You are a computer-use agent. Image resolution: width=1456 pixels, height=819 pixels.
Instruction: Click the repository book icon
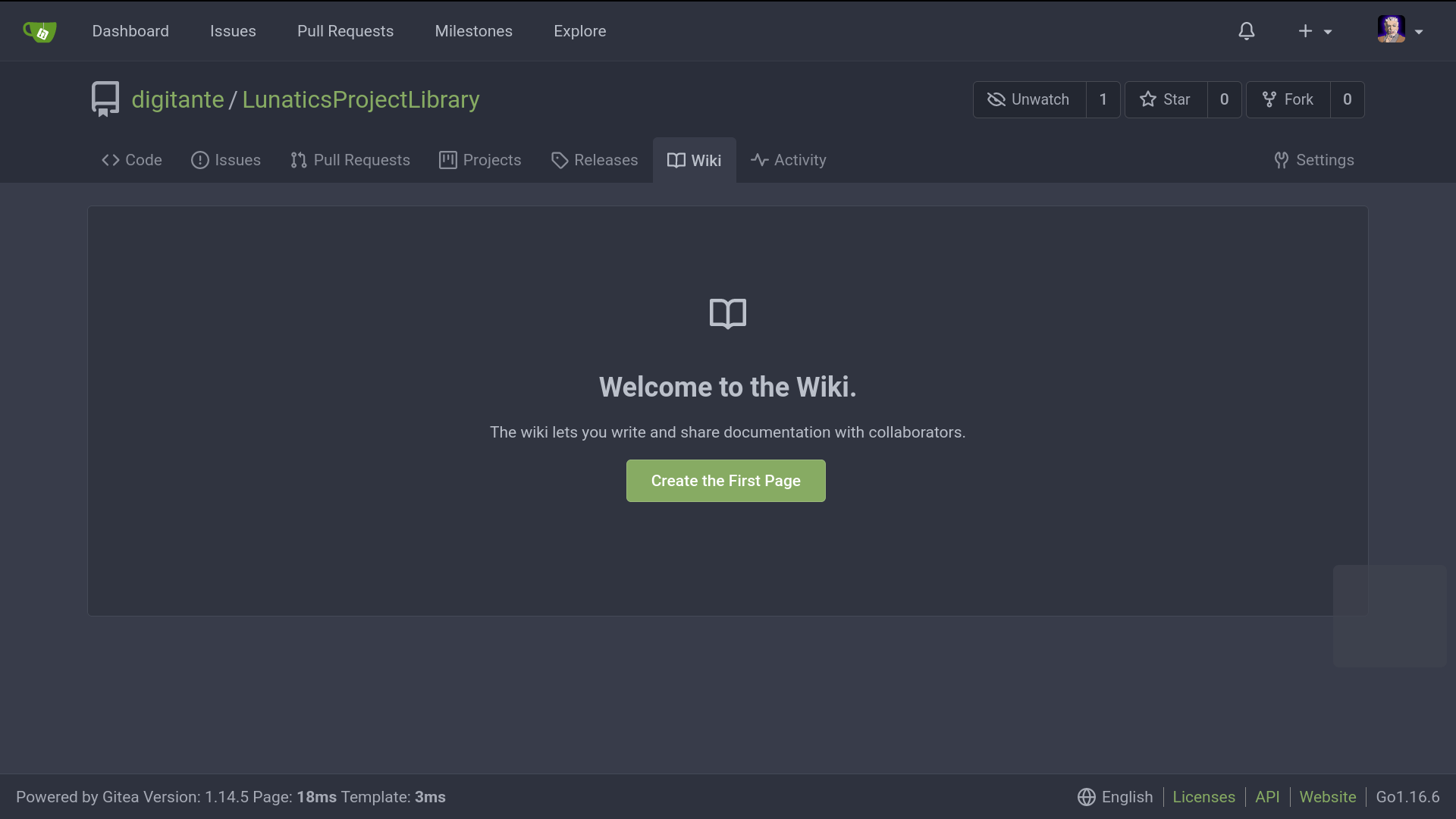pyautogui.click(x=105, y=99)
